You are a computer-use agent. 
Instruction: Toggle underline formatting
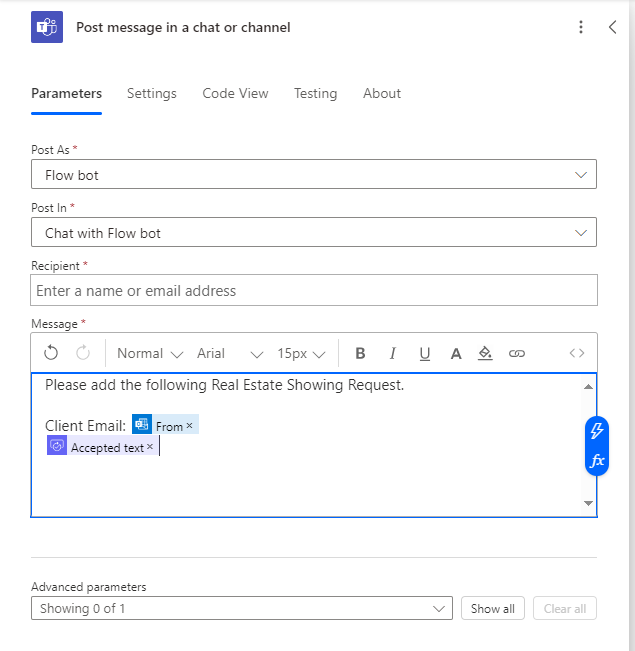coord(424,354)
